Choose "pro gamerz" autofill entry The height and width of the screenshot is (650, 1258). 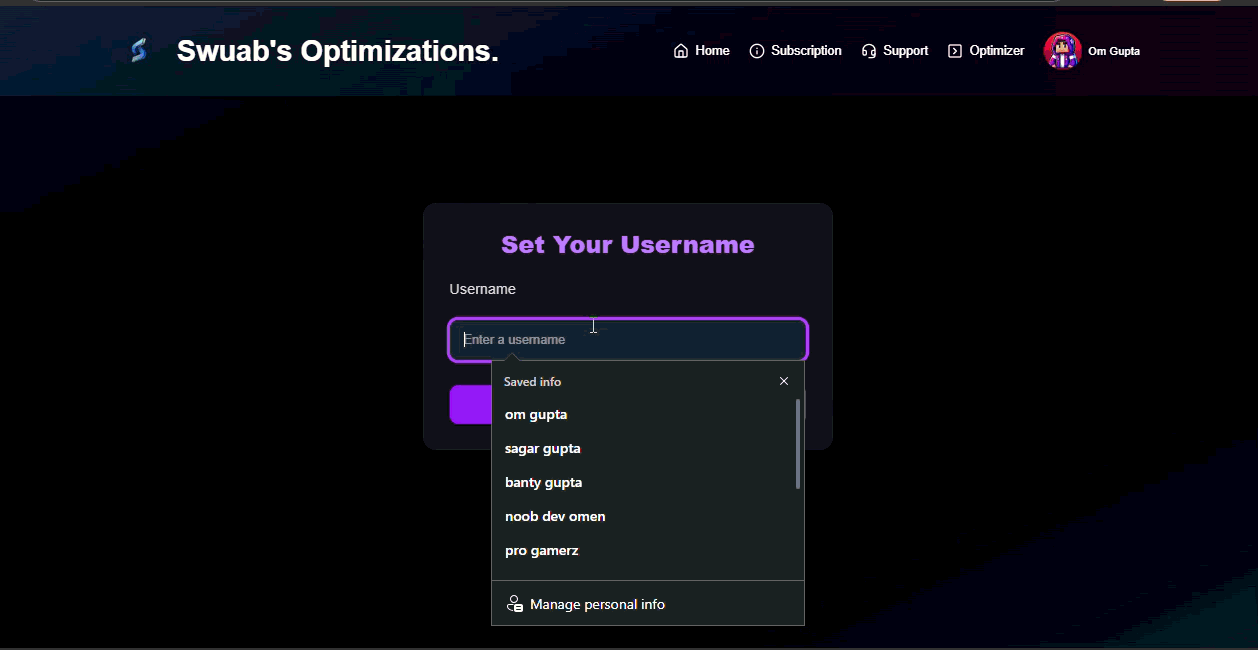pos(542,550)
